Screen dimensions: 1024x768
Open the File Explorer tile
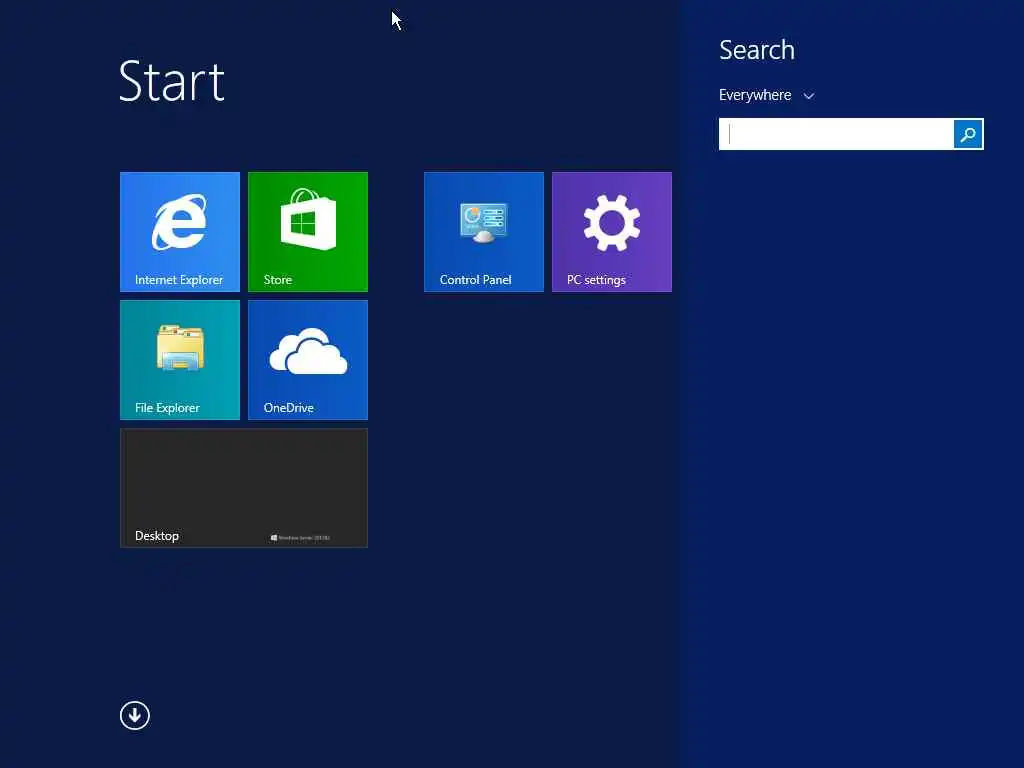[180, 360]
